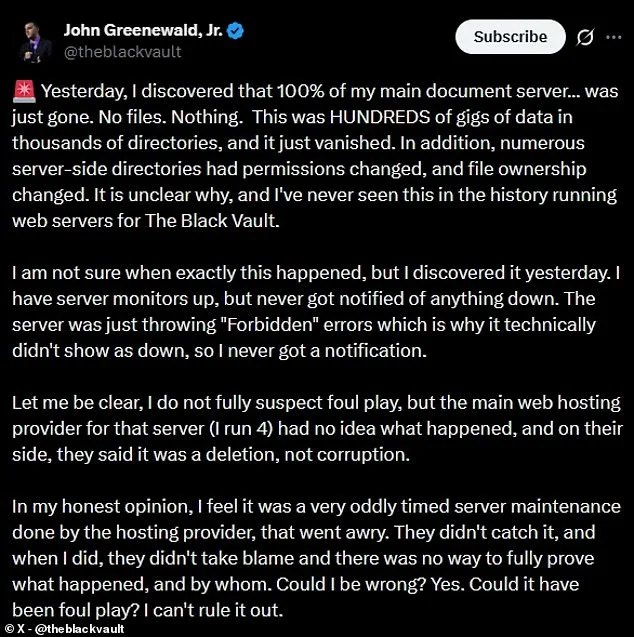634x637 pixels.
Task: Click the blue verified checkmark badge
Action: (235, 32)
